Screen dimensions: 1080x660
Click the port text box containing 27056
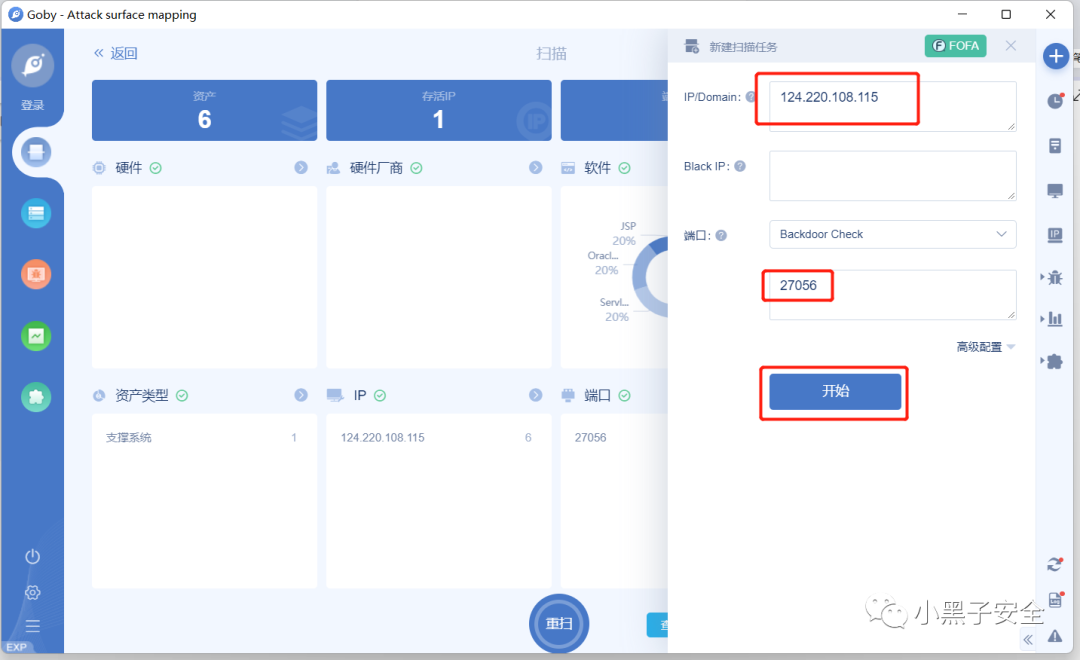click(x=893, y=295)
